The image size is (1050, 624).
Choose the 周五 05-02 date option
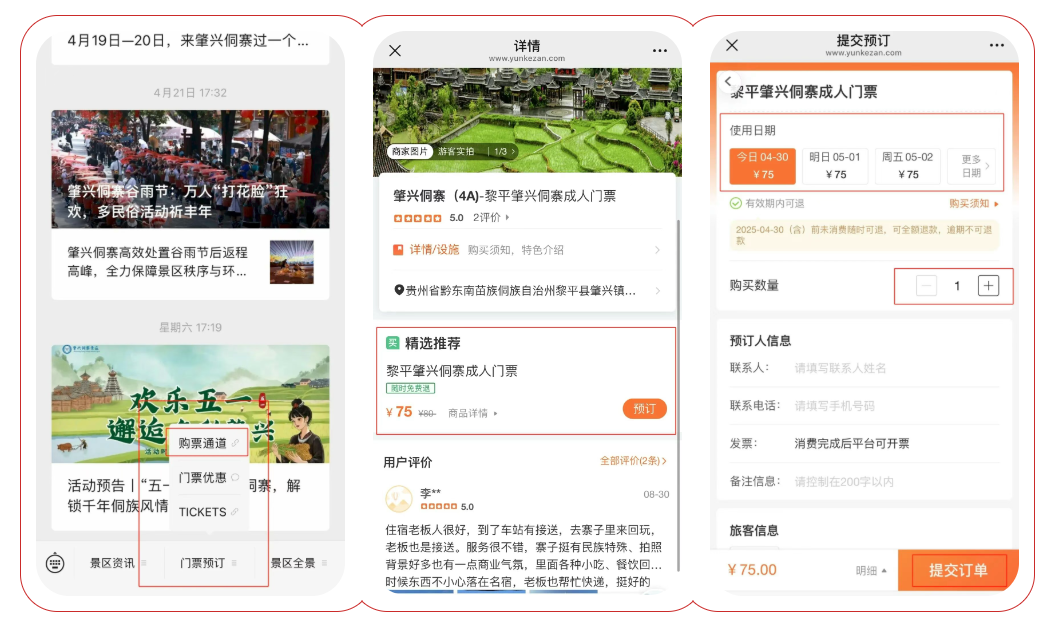coord(907,166)
